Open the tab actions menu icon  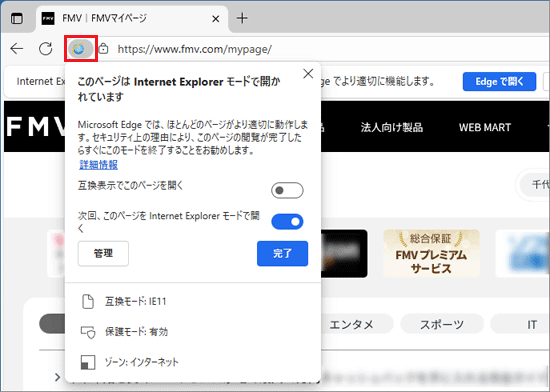(x=16, y=18)
